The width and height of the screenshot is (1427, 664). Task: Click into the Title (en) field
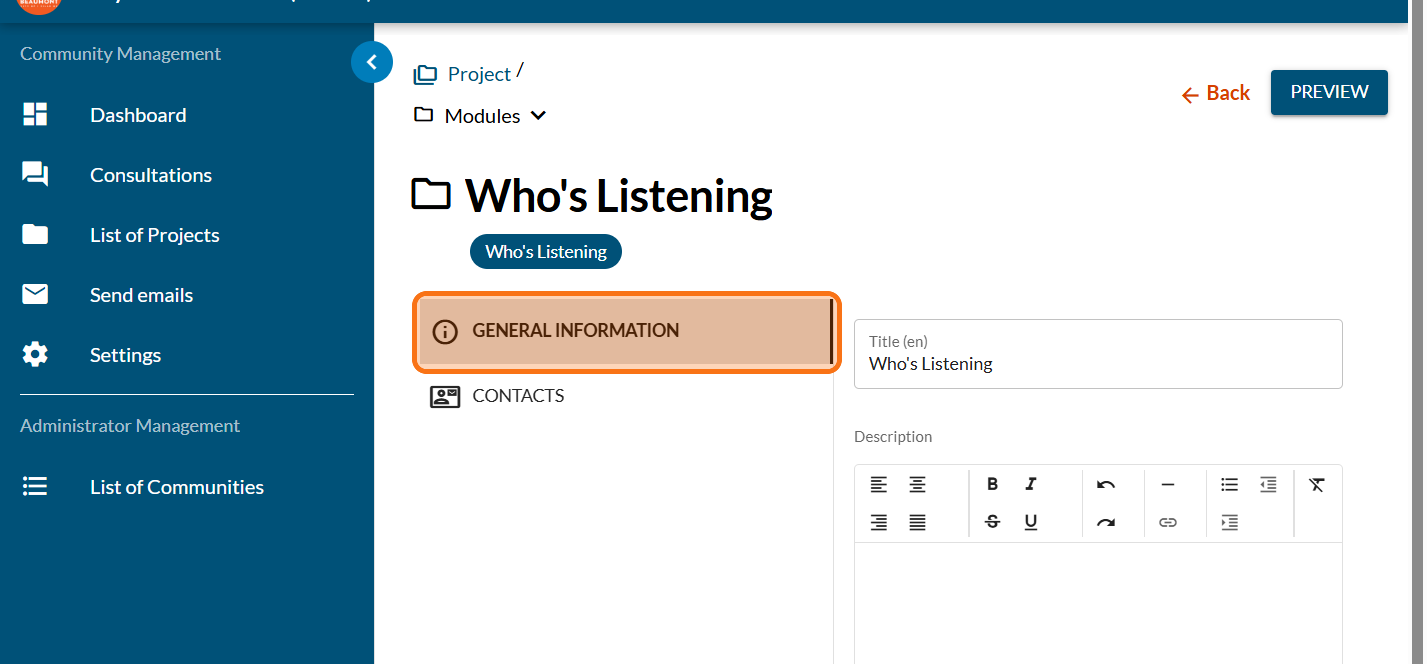(1097, 364)
